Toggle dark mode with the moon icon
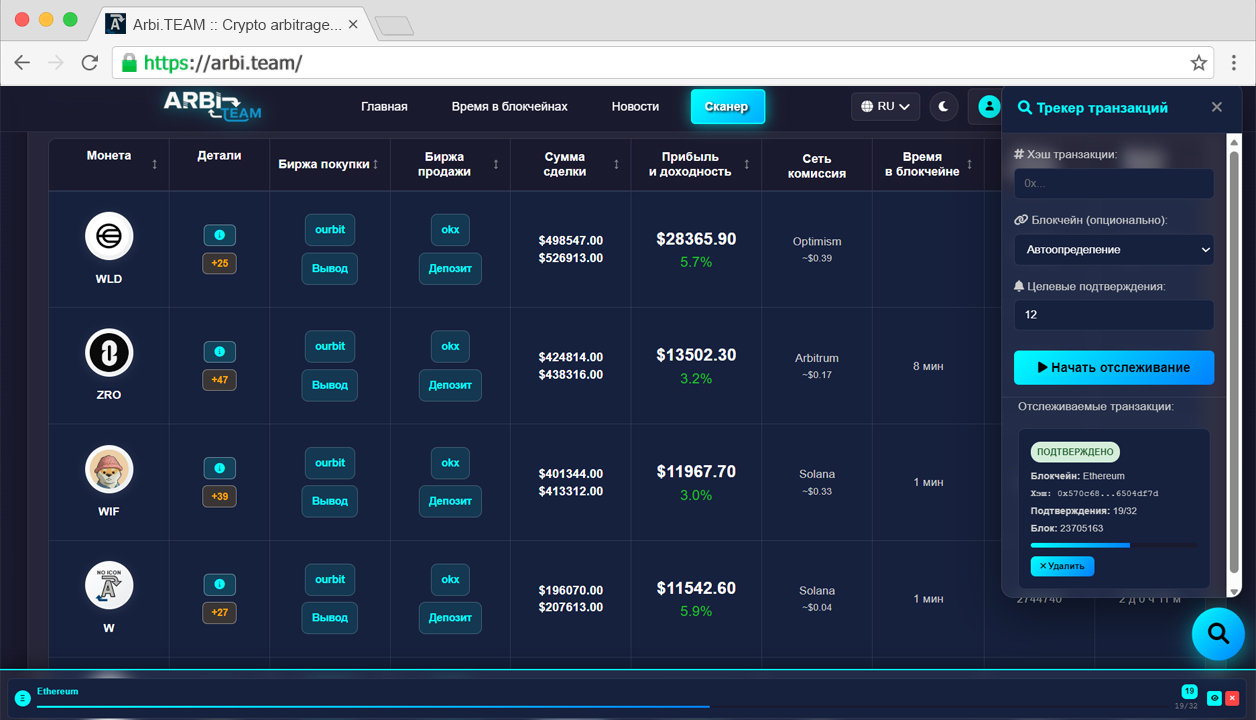Viewport: 1256px width, 720px height. pyautogui.click(x=943, y=106)
